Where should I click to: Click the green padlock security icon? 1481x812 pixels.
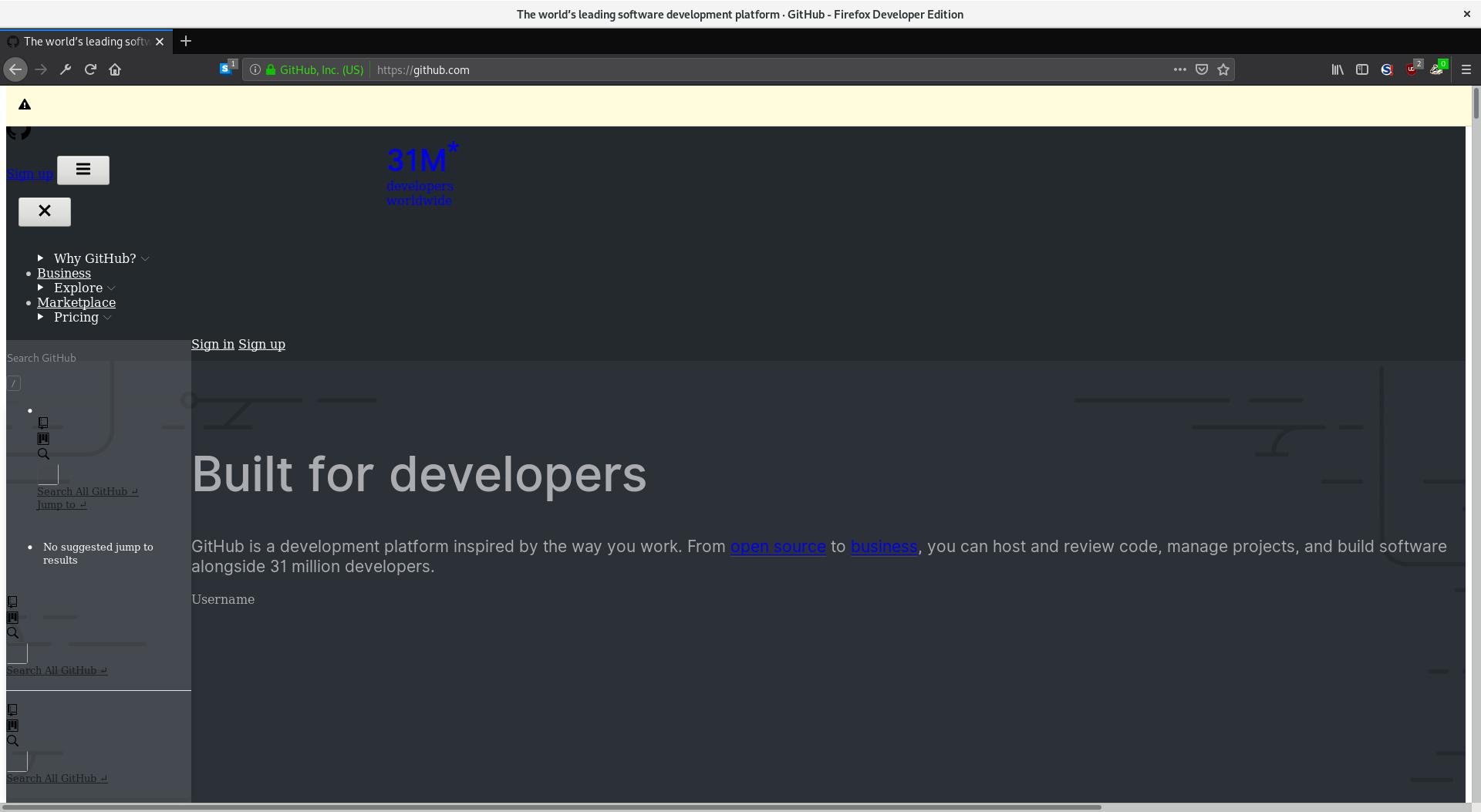tap(271, 69)
